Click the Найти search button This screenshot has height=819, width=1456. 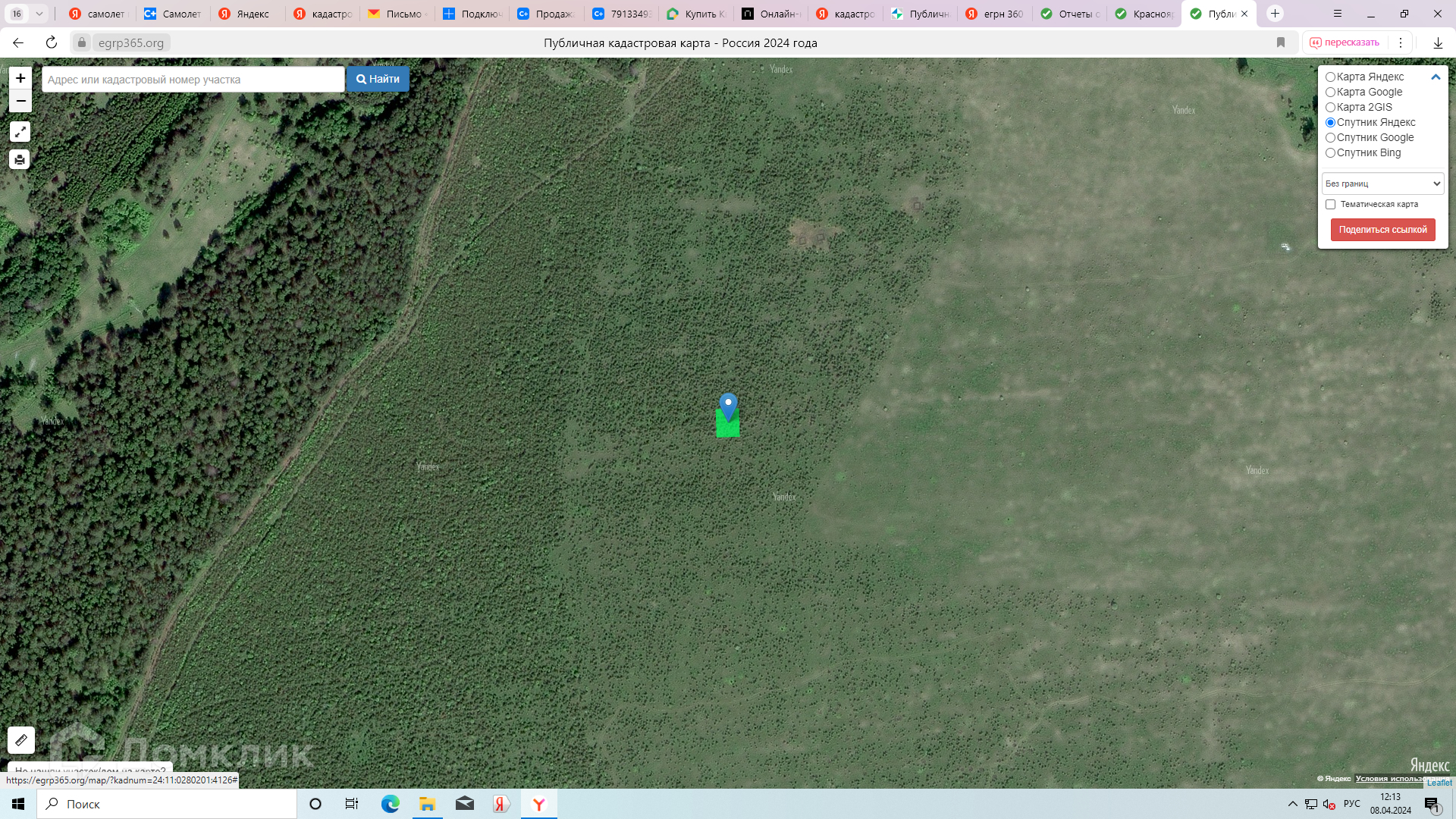click(x=378, y=79)
